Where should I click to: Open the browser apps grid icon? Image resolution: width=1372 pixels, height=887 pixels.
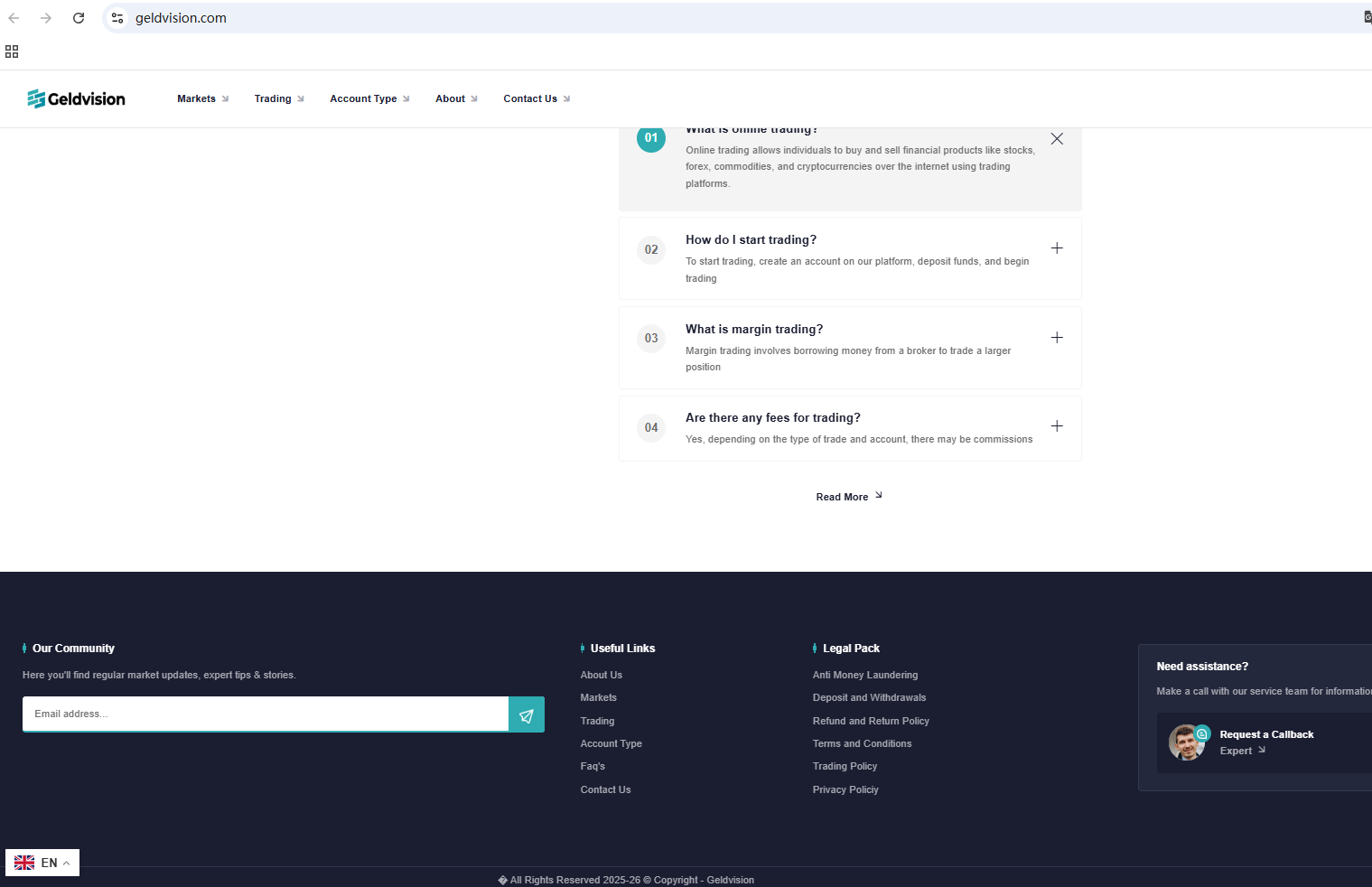(12, 51)
